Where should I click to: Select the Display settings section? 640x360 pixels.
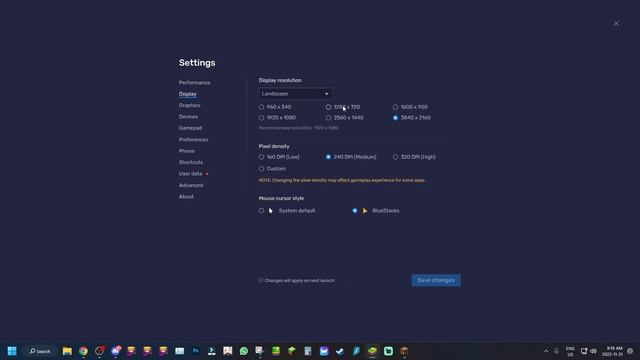tap(187, 94)
